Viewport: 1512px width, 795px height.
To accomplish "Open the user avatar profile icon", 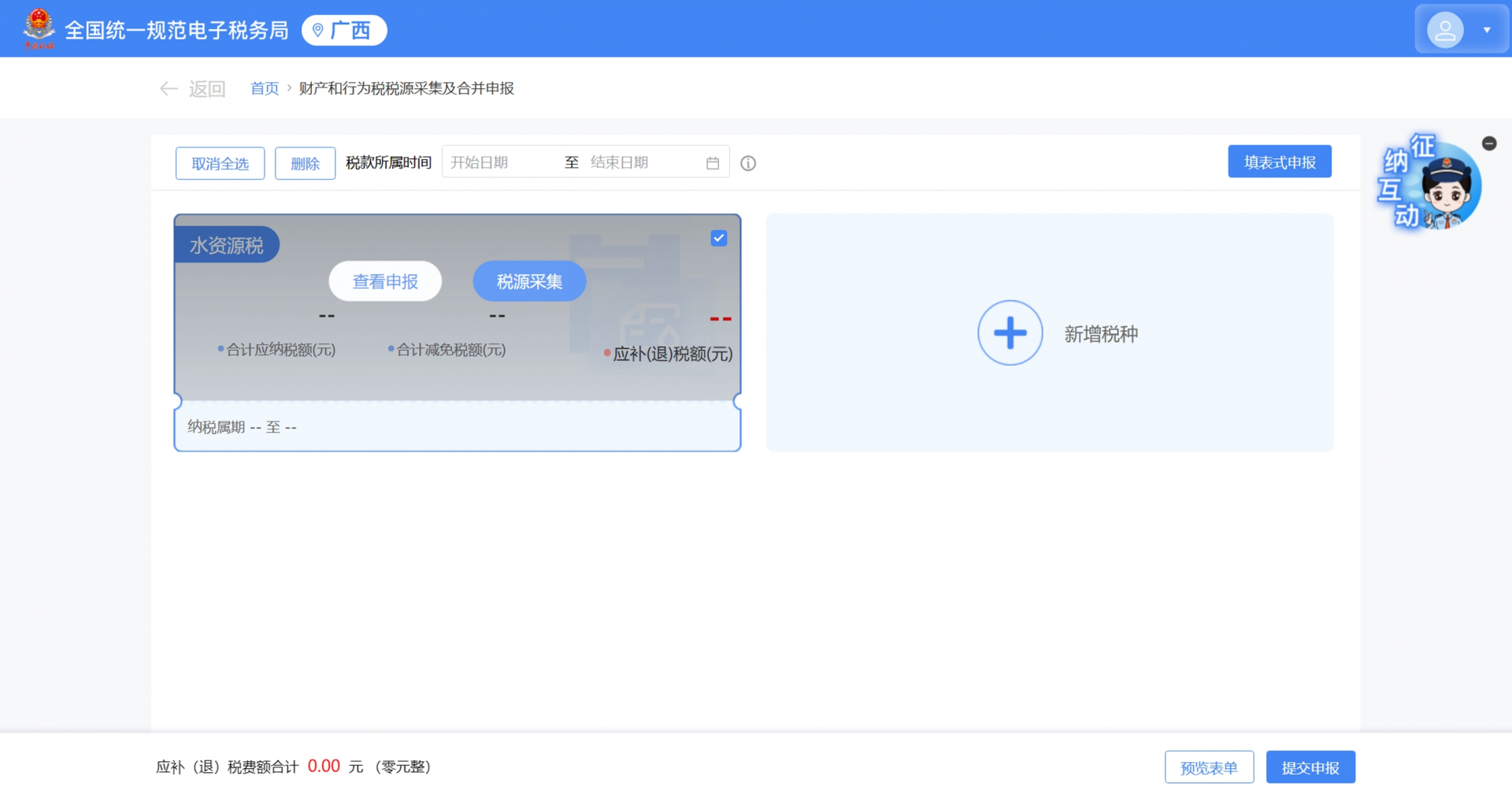I will pyautogui.click(x=1445, y=30).
